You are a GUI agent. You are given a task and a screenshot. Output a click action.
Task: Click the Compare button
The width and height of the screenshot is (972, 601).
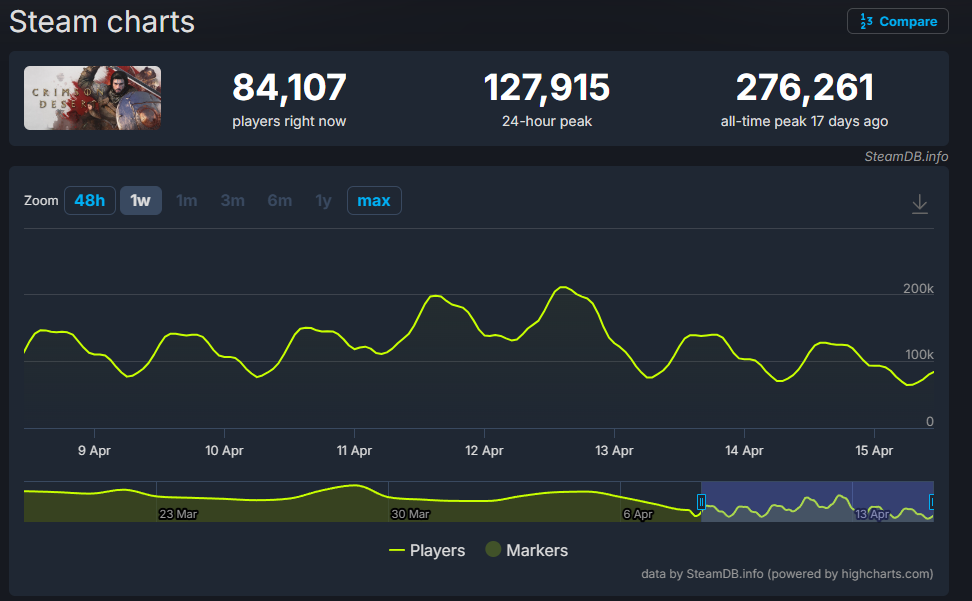(898, 21)
